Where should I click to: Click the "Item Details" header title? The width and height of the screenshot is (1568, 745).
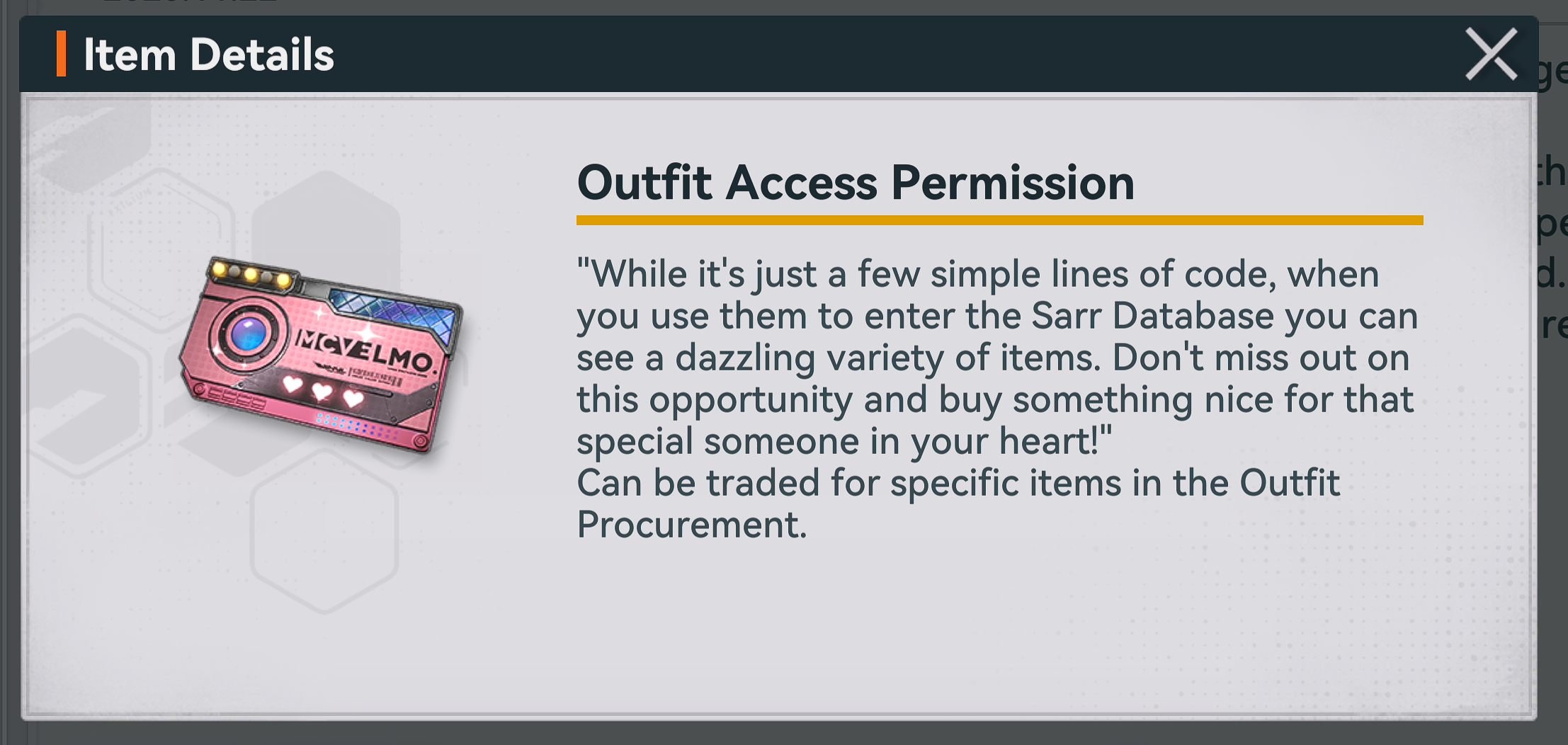(208, 55)
